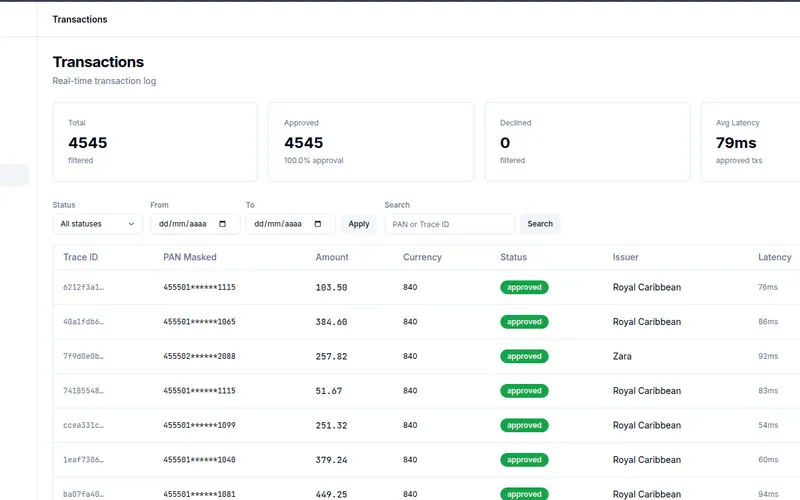The image size is (800, 500).
Task: Focus the From date field
Action: click(195, 224)
